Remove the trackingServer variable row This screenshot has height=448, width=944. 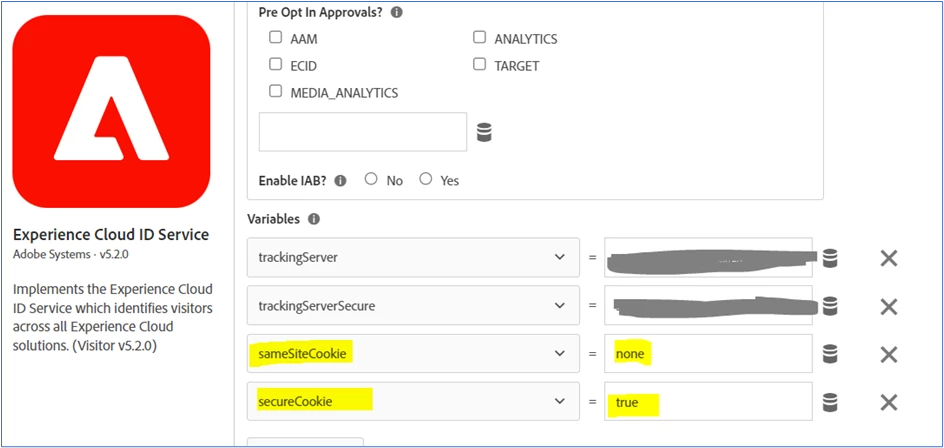(x=889, y=258)
